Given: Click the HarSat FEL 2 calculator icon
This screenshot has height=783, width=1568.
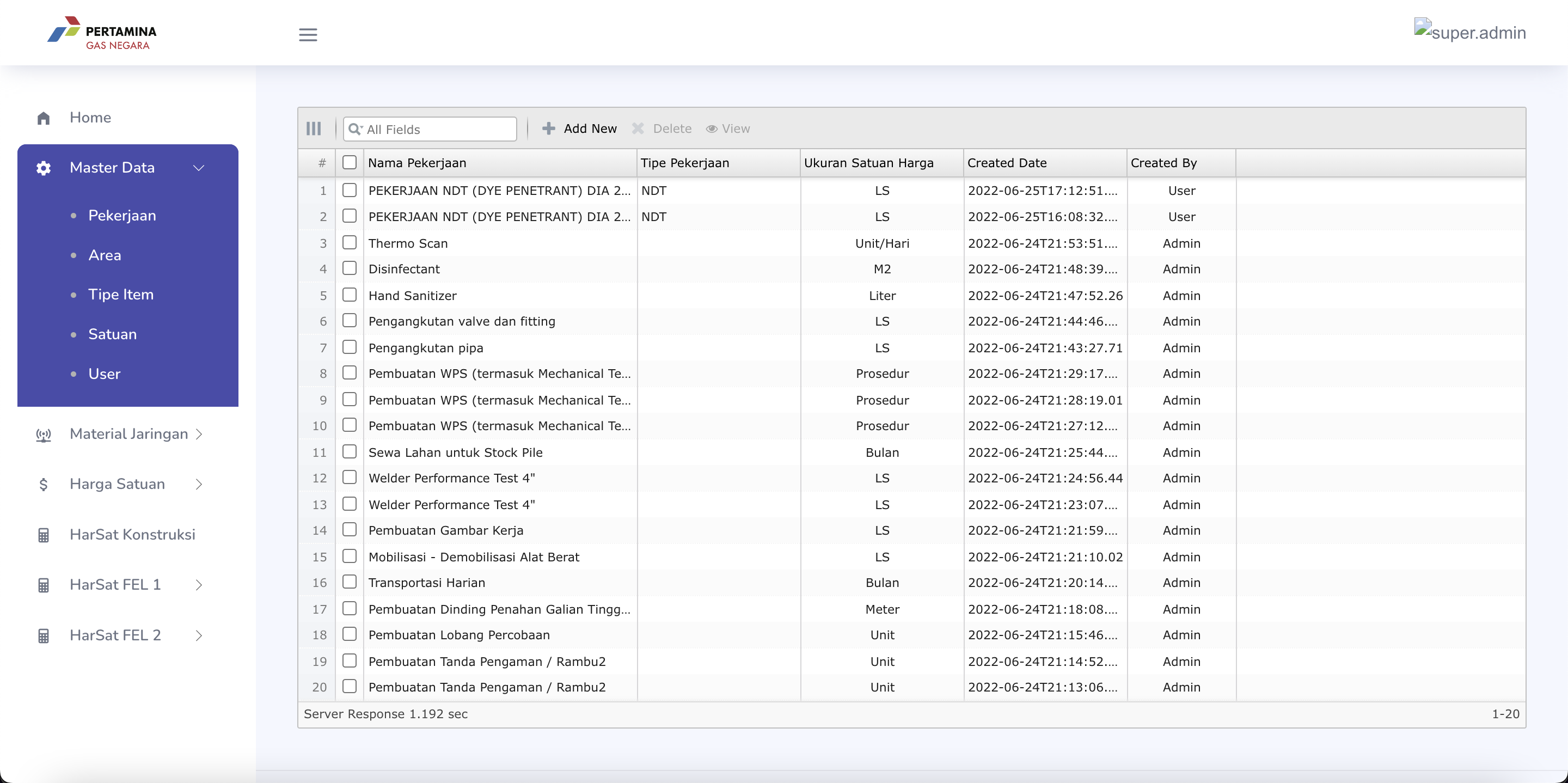Looking at the screenshot, I should [43, 635].
